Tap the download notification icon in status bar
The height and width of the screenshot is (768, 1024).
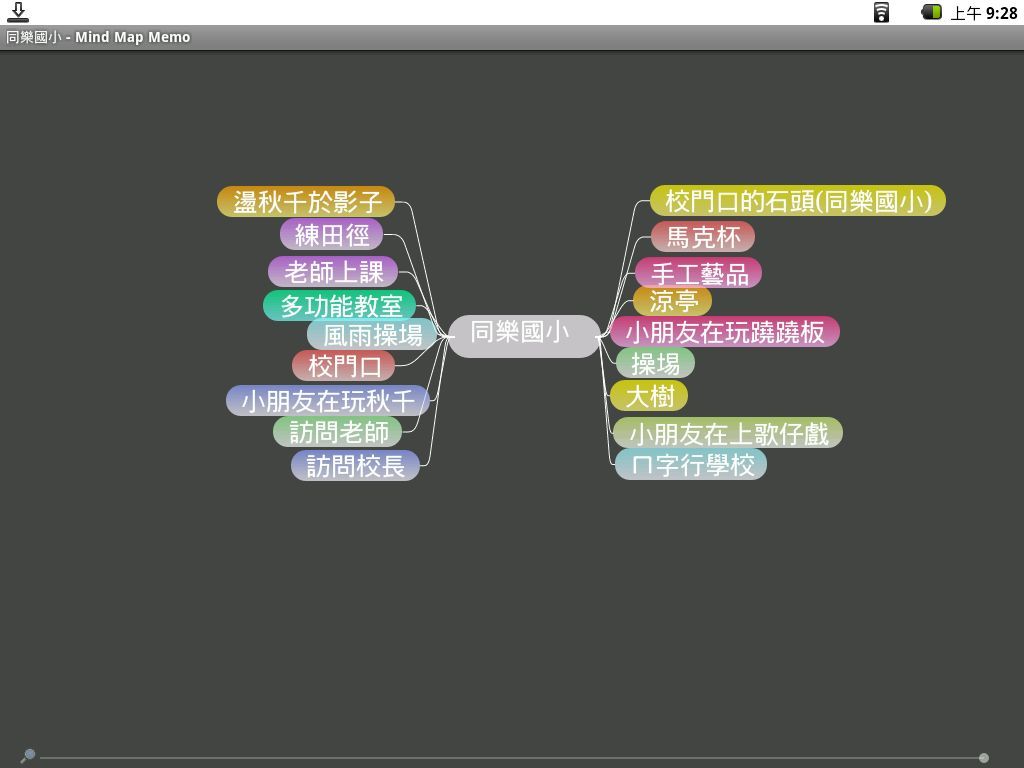pos(17,12)
